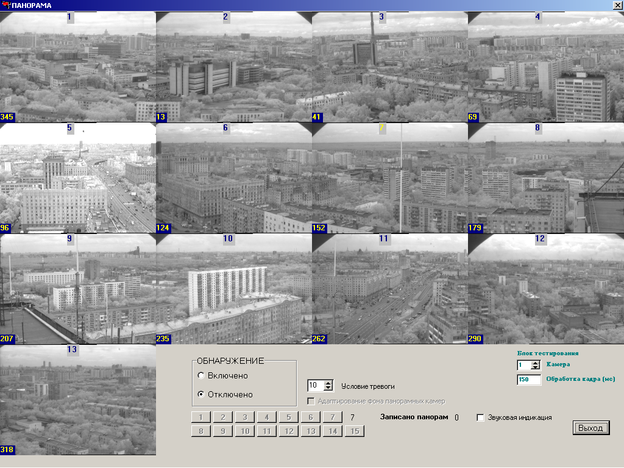The width and height of the screenshot is (624, 468).
Task: Open panorama frame 6 thumbnail
Action: tap(234, 178)
